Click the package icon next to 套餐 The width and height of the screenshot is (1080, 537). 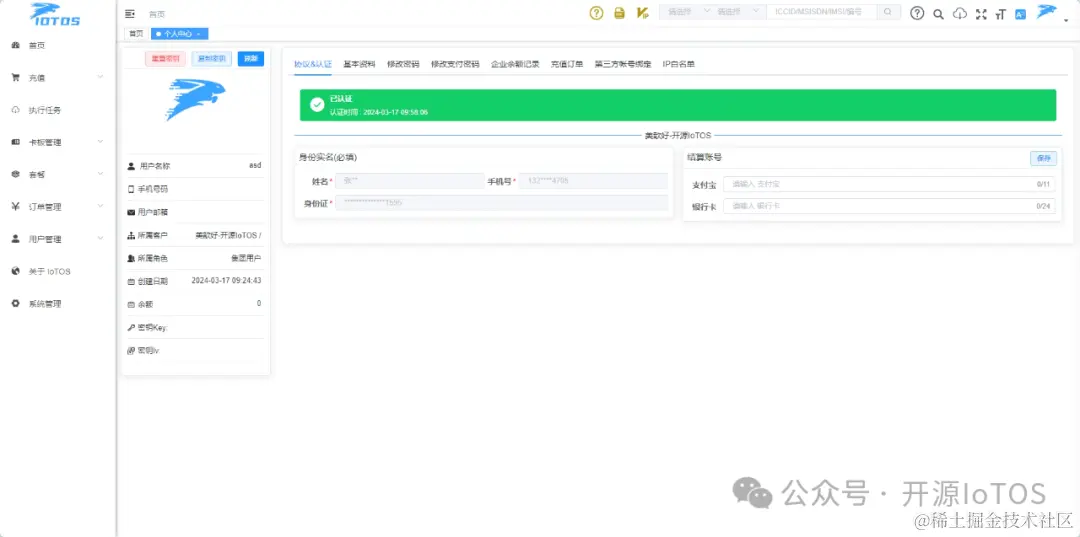pyautogui.click(x=15, y=174)
